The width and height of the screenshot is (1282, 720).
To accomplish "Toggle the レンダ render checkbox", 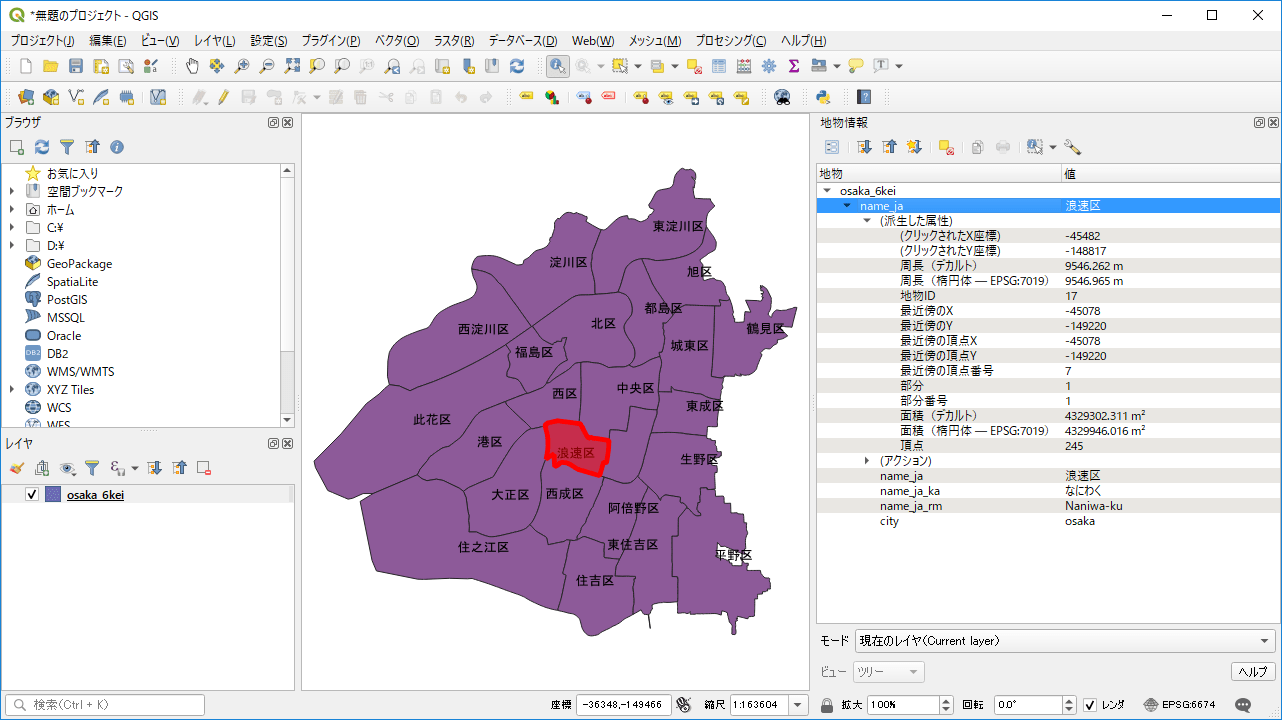I will click(1091, 705).
